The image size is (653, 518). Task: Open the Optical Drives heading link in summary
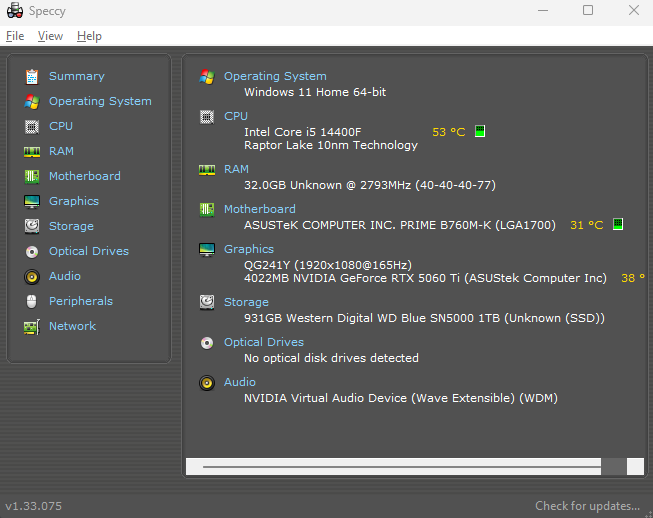click(264, 342)
